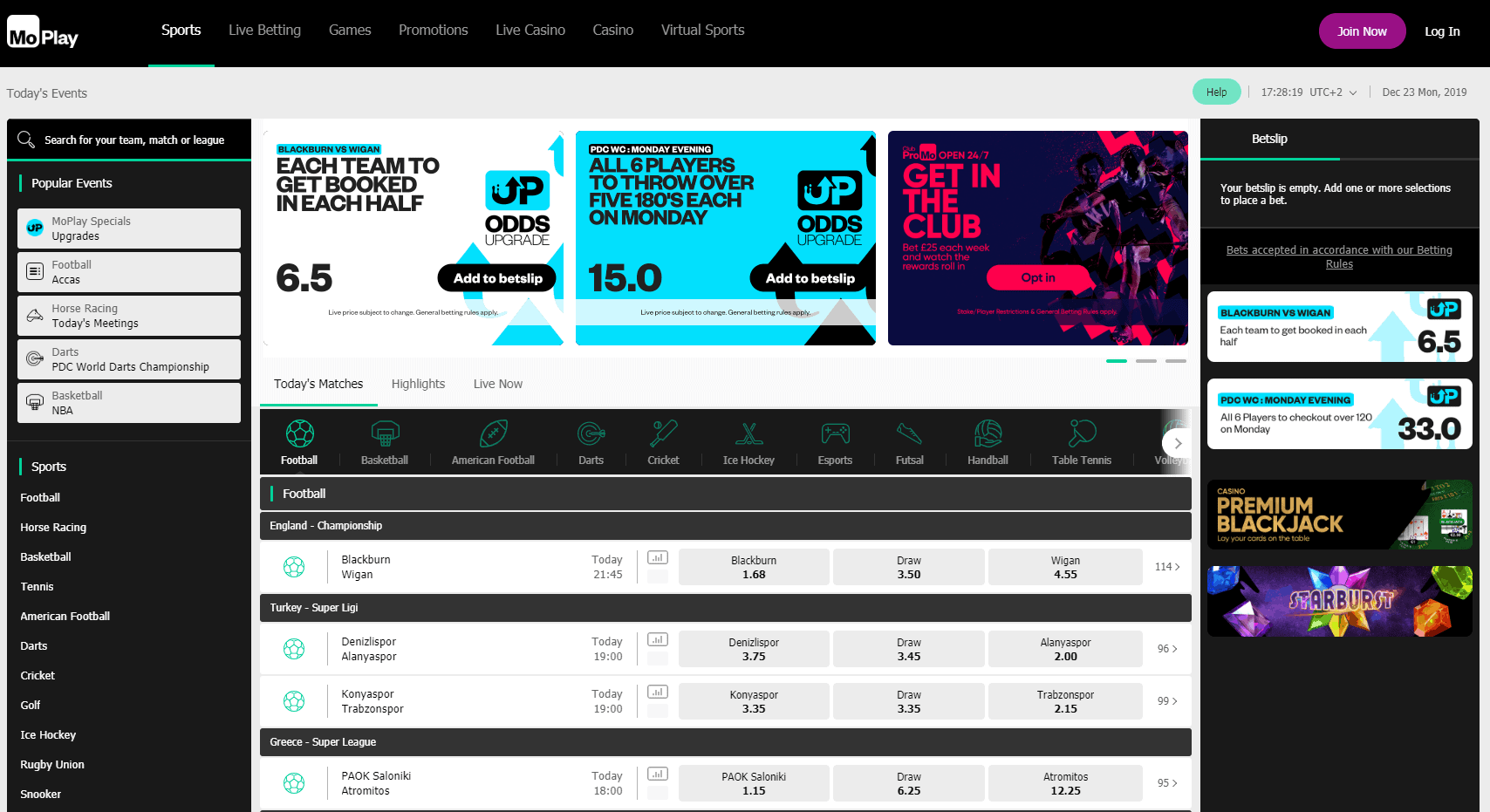Viewport: 1490px width, 812px height.
Task: Open the Betting Rules link
Action: pos(1339,256)
